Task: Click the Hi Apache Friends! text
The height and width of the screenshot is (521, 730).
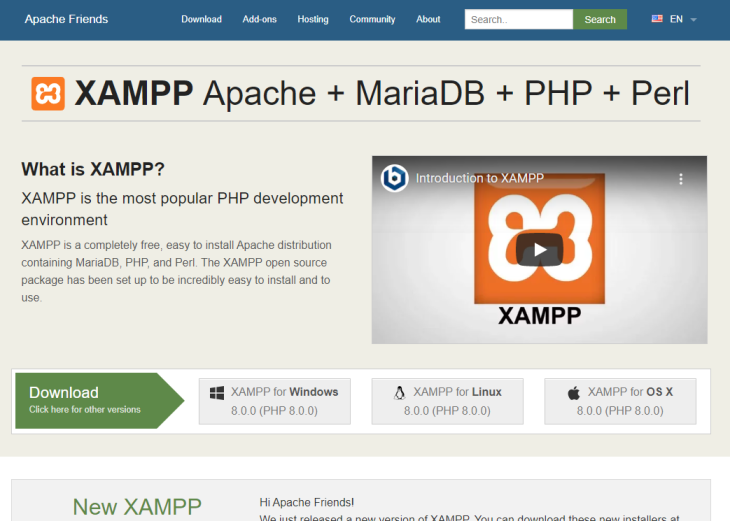Action: pos(306,502)
